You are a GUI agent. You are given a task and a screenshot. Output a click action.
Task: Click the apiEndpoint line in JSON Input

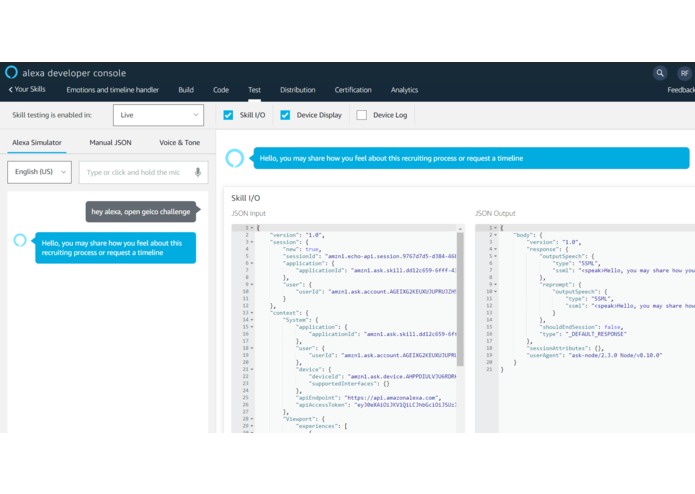tap(368, 397)
